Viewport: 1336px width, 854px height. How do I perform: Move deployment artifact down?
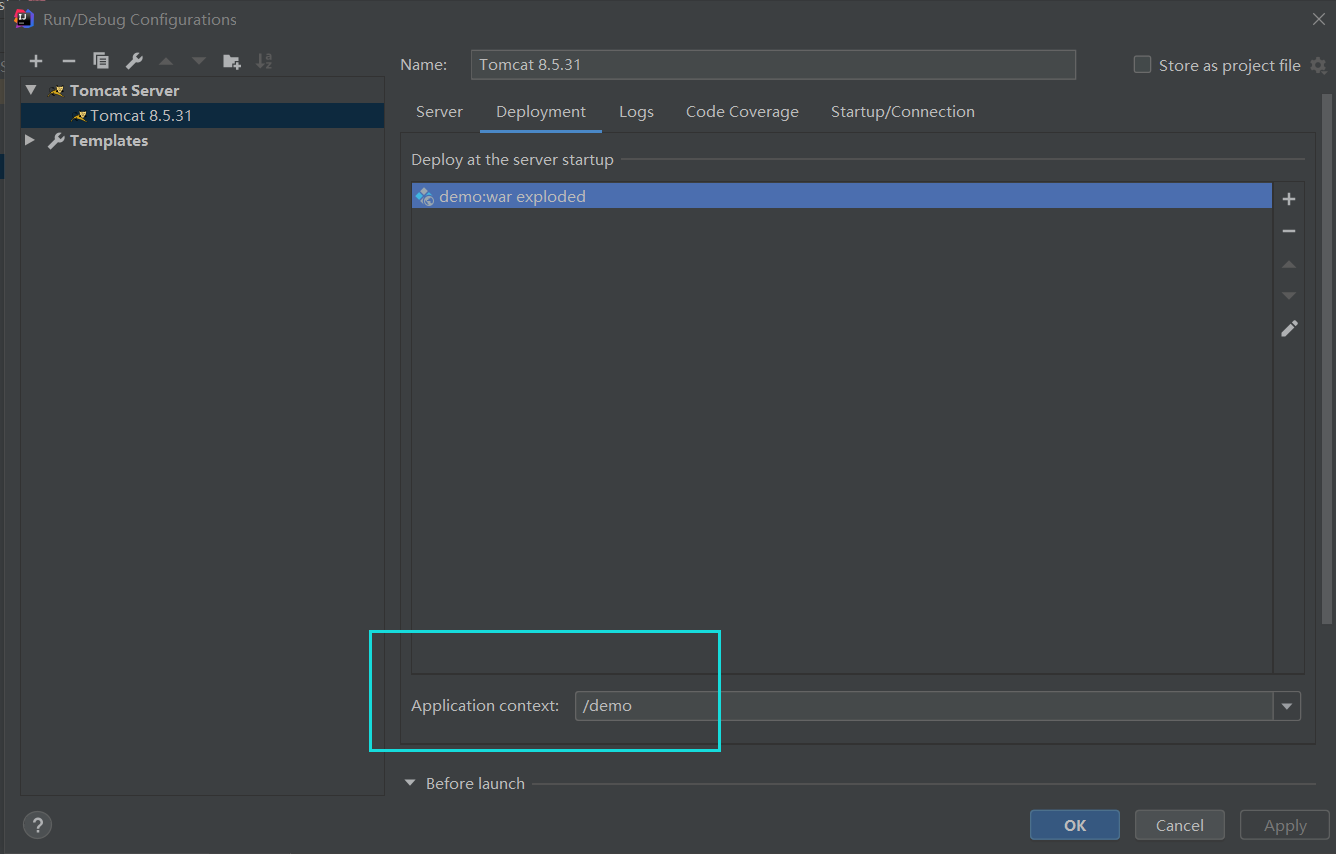pyautogui.click(x=1289, y=296)
